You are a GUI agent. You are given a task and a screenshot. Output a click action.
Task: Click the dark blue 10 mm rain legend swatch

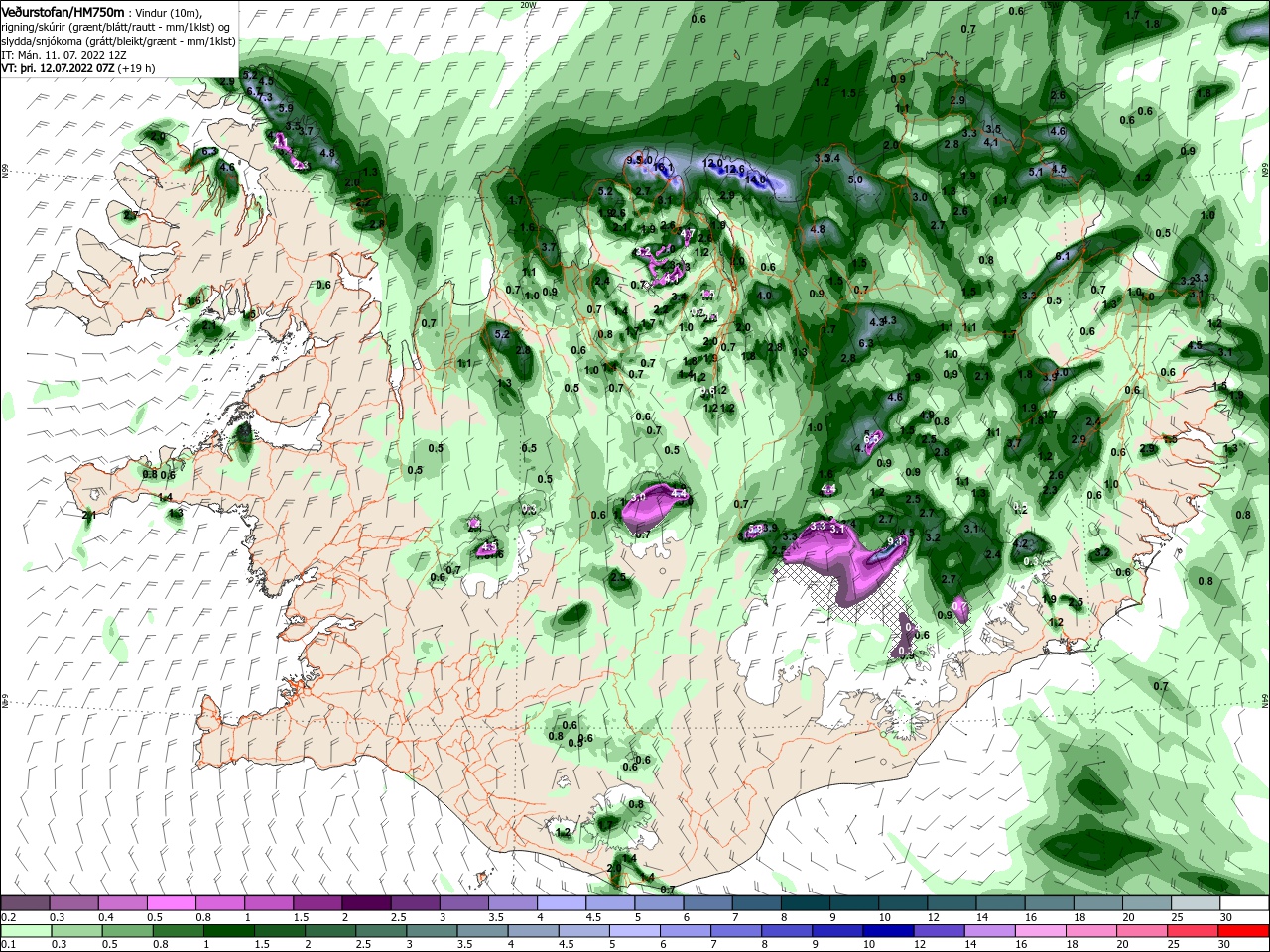tap(886, 931)
